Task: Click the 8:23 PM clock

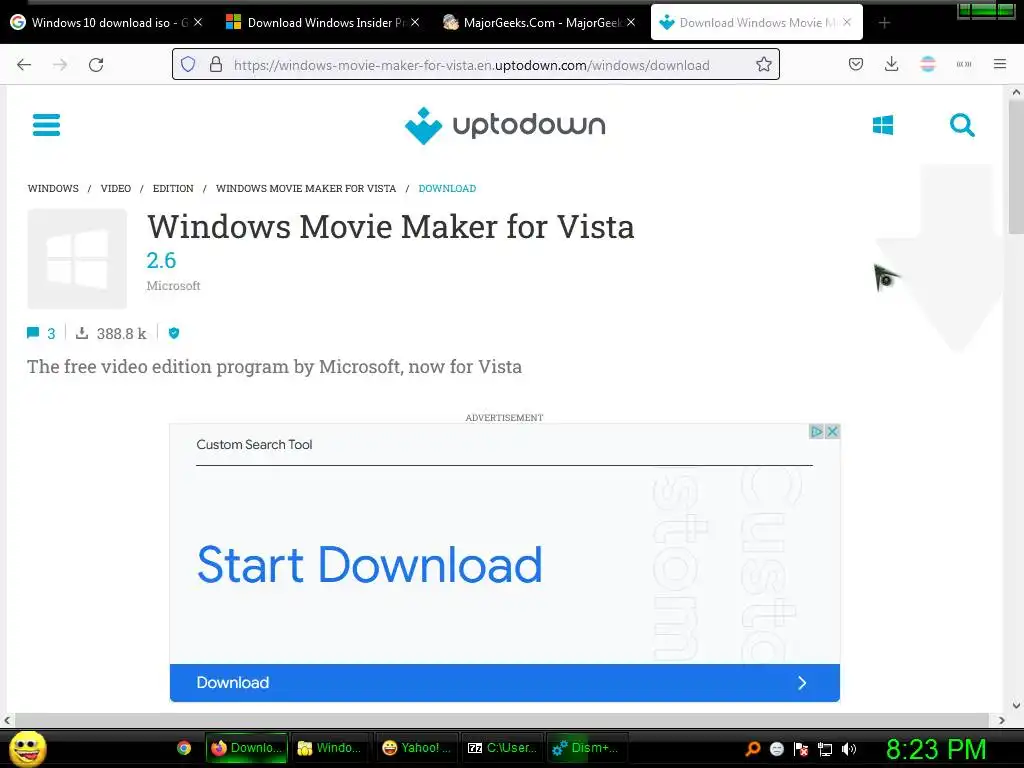Action: click(936, 749)
